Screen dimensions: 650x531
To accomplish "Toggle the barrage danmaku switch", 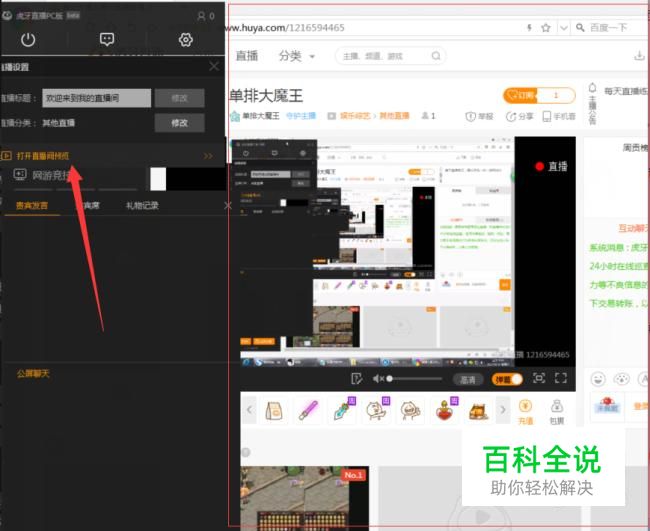I will point(507,379).
